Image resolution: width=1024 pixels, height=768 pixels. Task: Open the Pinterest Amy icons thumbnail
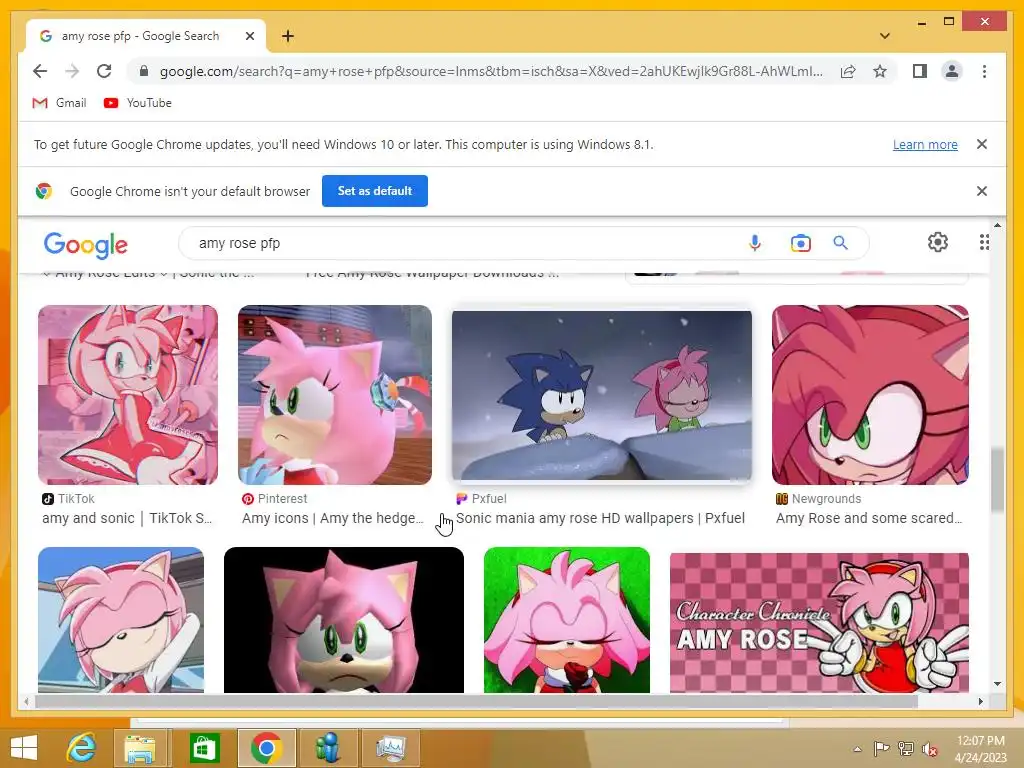coord(334,394)
